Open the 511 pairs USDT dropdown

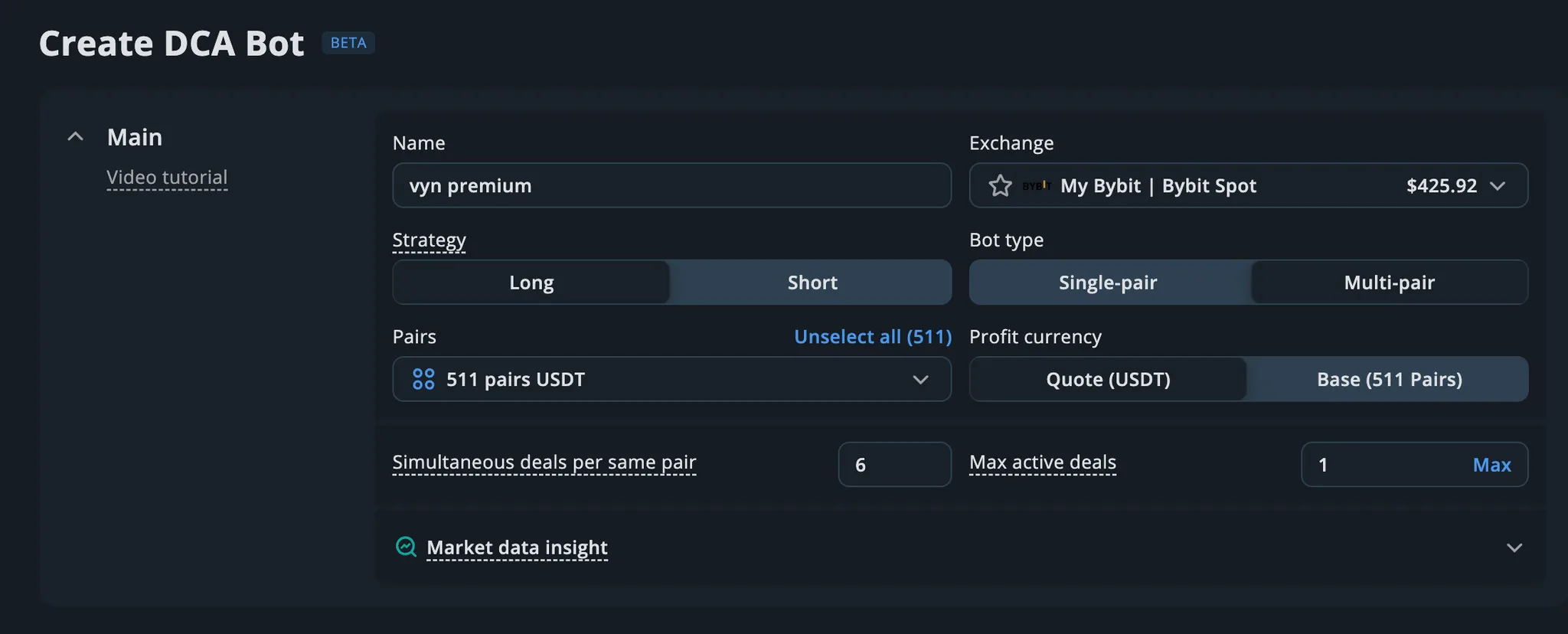(920, 379)
